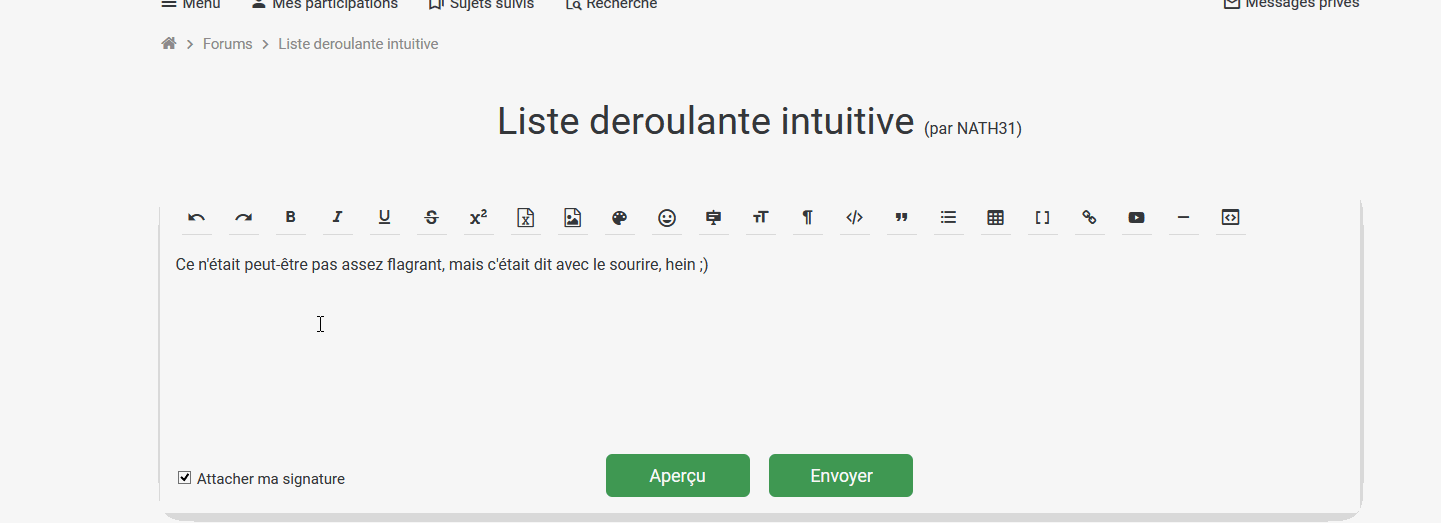Insert a bulleted list
The image size is (1441, 523).
pyautogui.click(x=948, y=218)
